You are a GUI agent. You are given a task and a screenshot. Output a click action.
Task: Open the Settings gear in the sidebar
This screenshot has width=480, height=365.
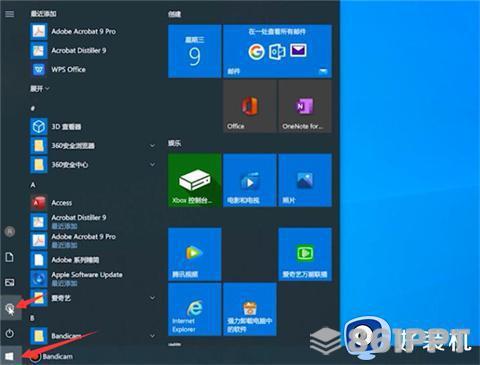click(x=10, y=308)
